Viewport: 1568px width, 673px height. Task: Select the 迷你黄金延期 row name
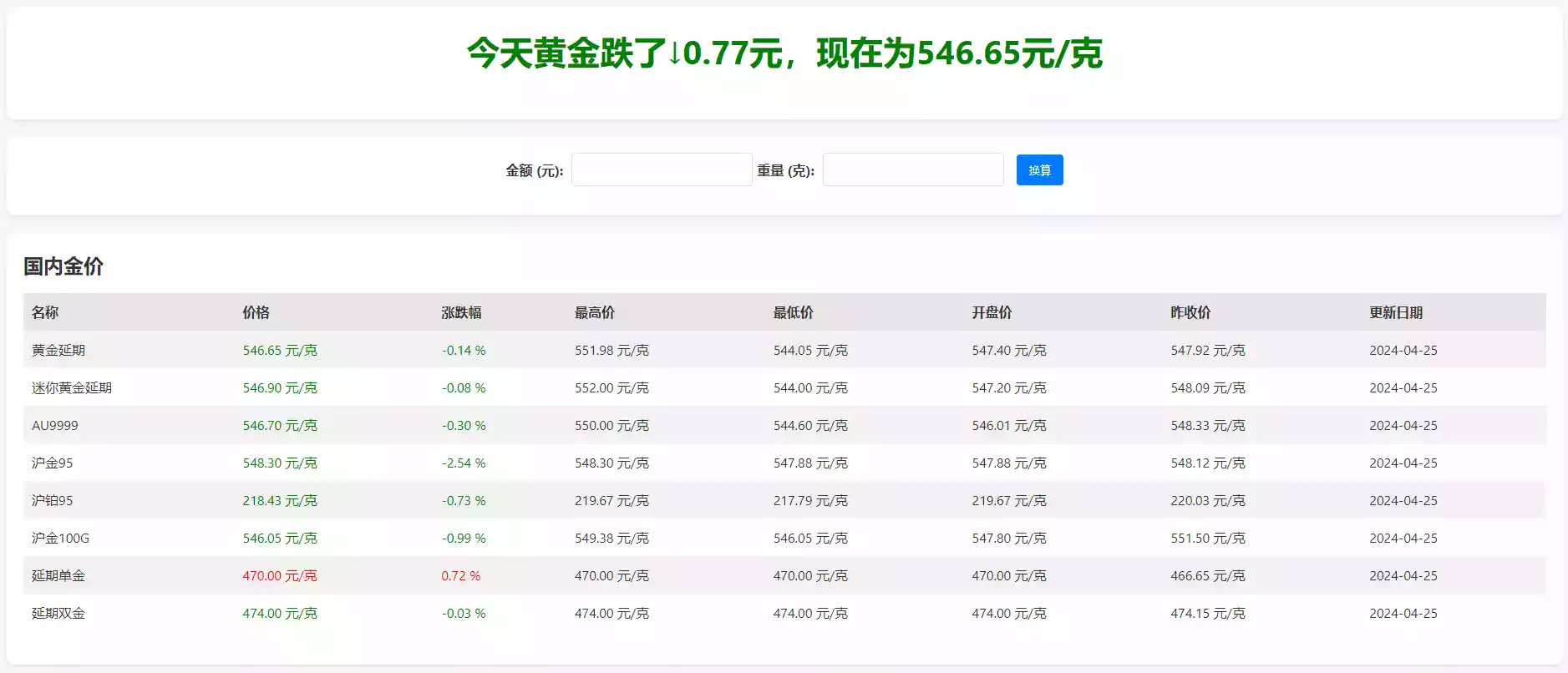coord(72,387)
